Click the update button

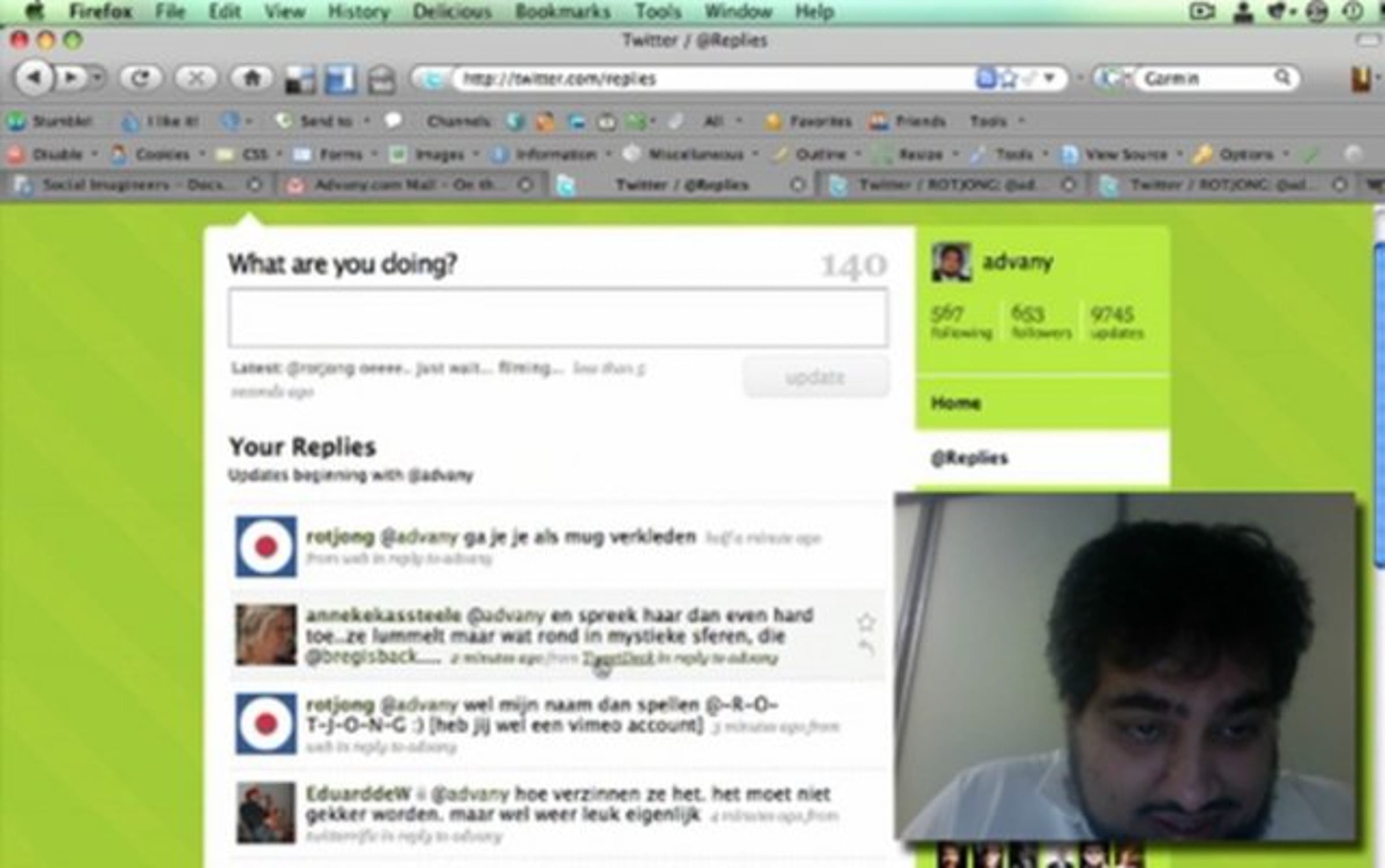pos(815,377)
